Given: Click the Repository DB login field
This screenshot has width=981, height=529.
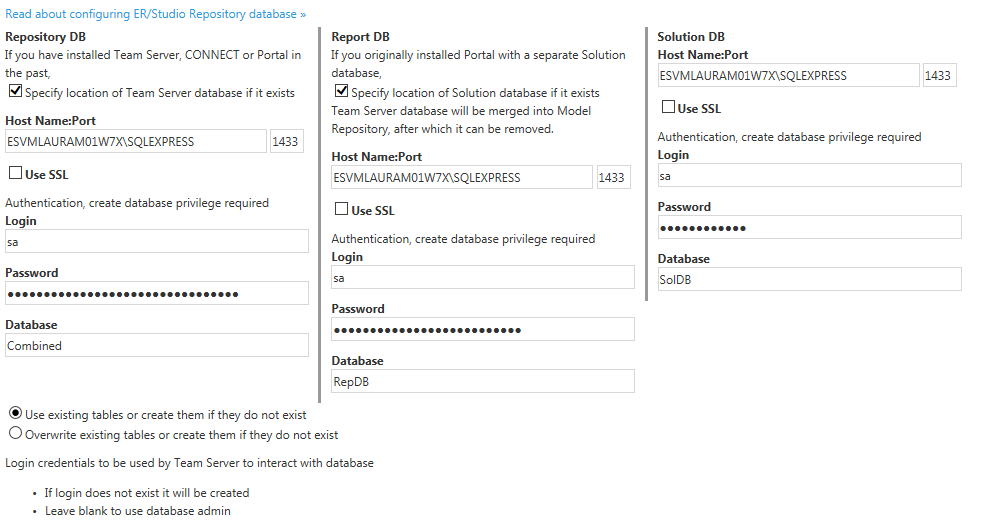Looking at the screenshot, I should click(157, 241).
